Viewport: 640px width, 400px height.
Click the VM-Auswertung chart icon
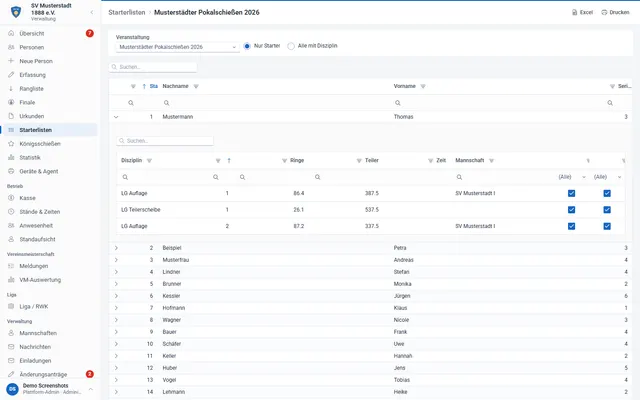click(11, 280)
